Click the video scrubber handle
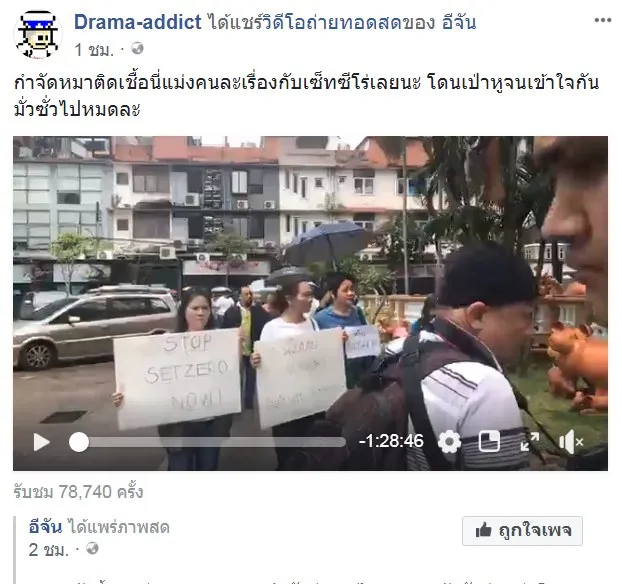The width and height of the screenshot is (622, 584). coord(79,442)
